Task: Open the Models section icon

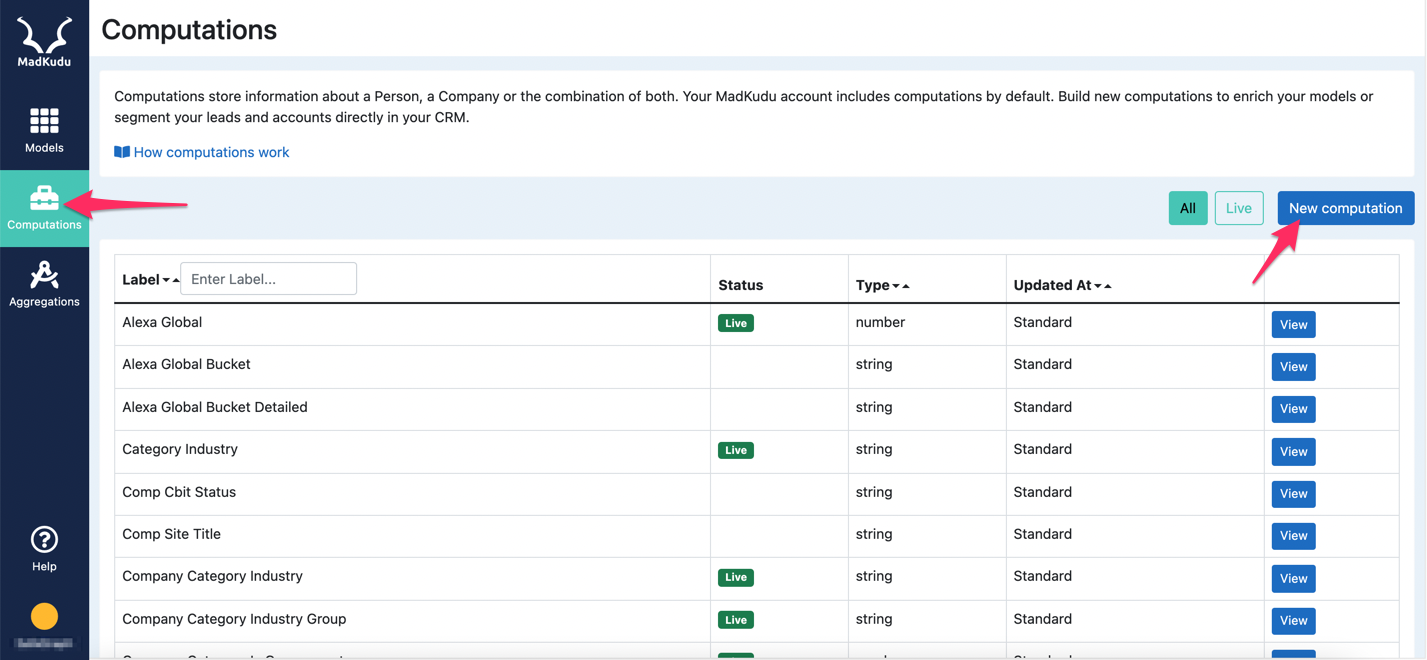Action: pyautogui.click(x=44, y=121)
